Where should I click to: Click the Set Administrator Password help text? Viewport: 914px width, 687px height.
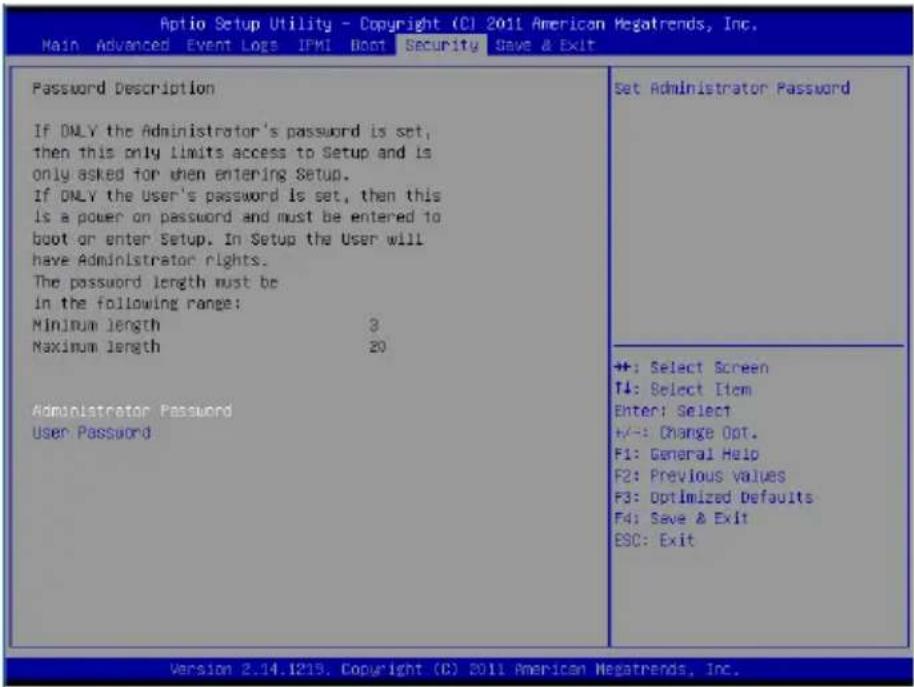732,89
